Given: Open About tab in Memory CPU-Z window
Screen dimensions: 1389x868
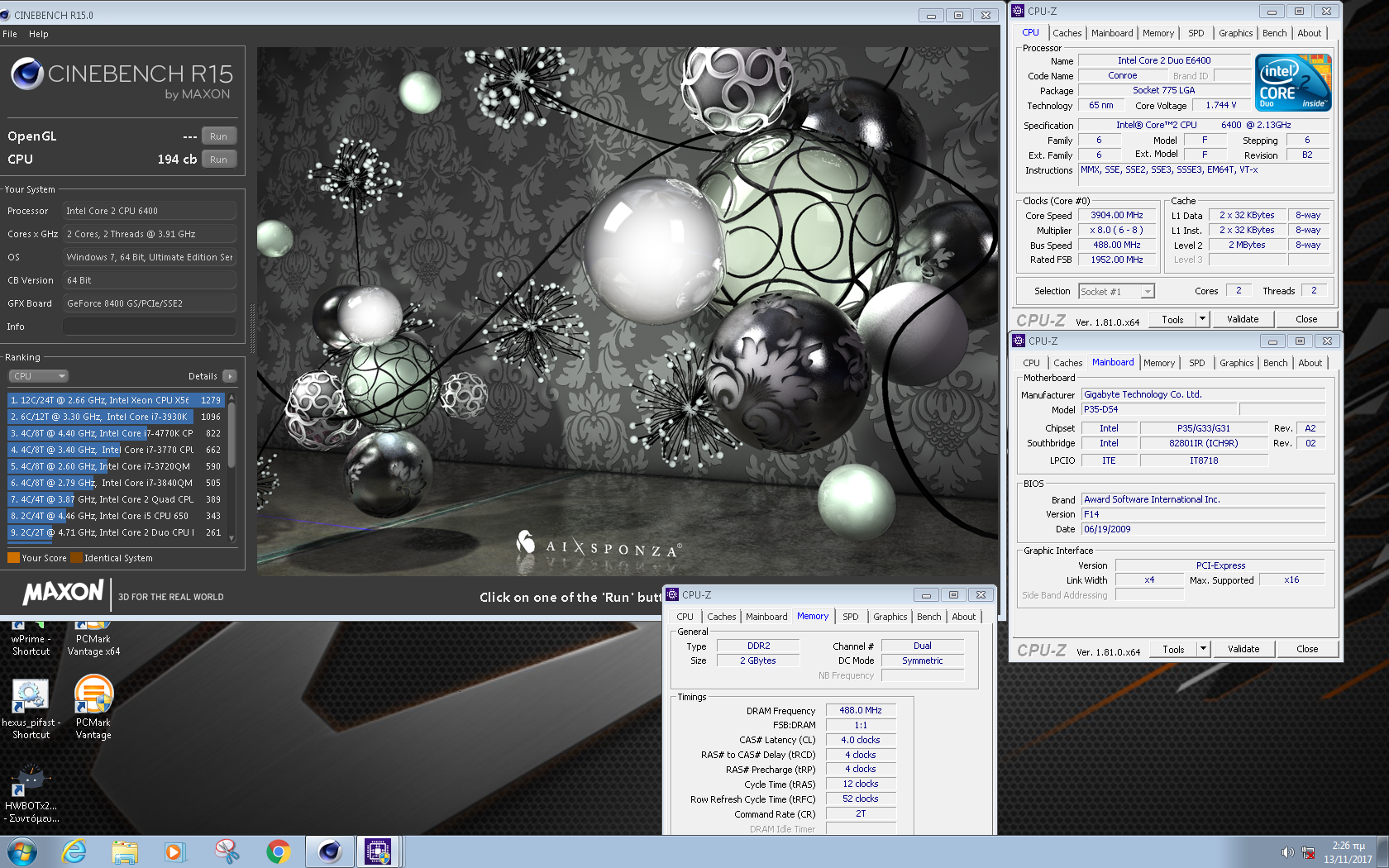Looking at the screenshot, I should (x=963, y=617).
